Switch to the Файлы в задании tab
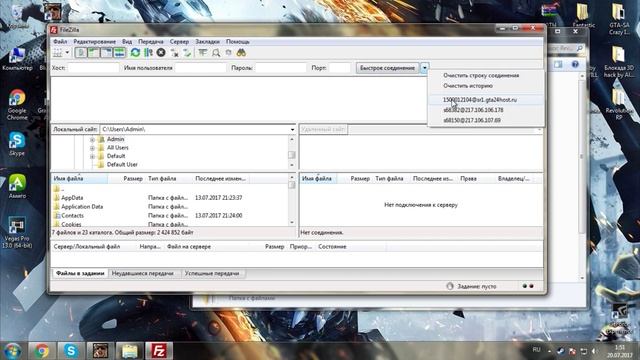Viewport: 640px width, 360px height. point(80,273)
